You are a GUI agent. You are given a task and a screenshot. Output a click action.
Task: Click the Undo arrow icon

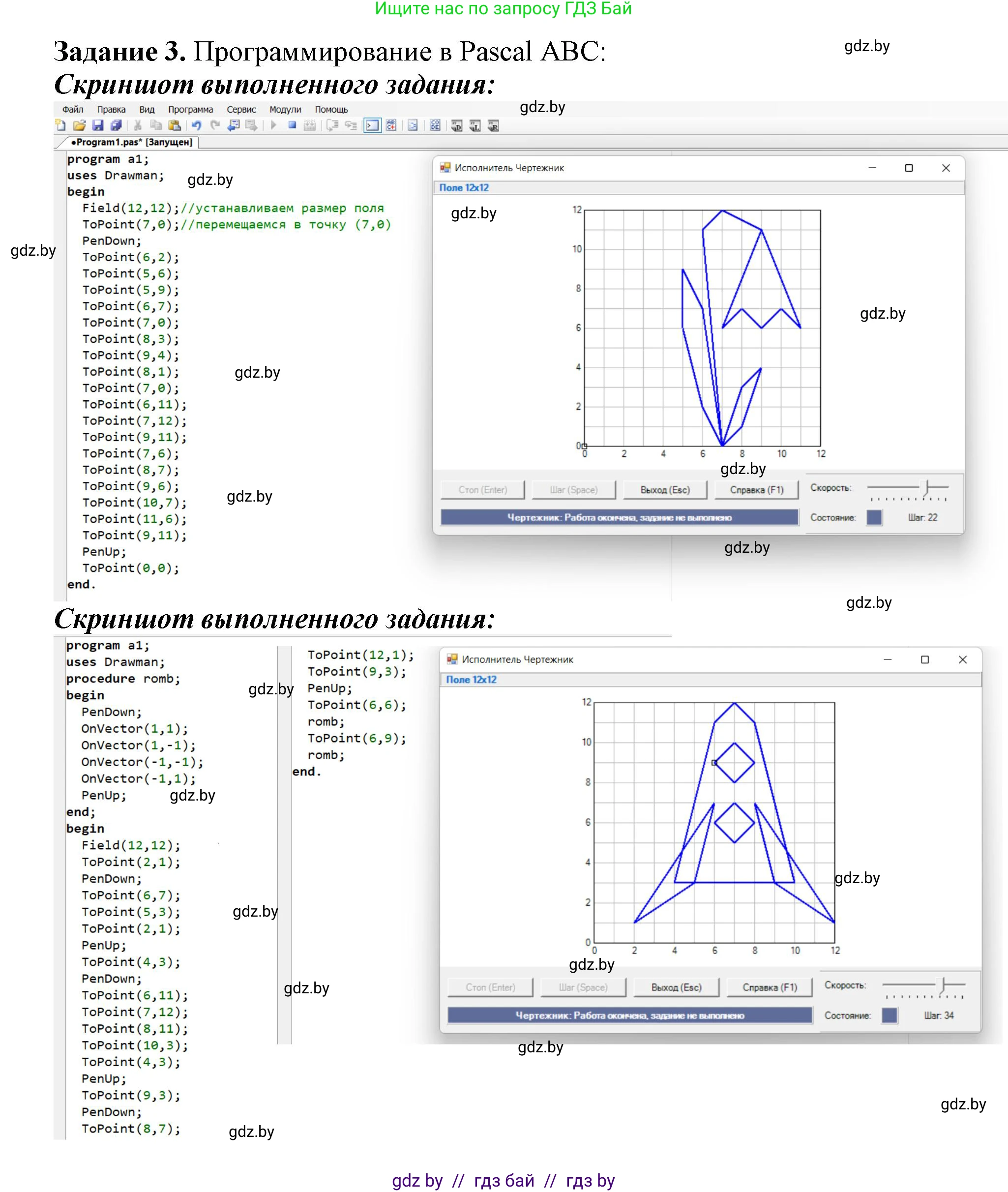(197, 125)
